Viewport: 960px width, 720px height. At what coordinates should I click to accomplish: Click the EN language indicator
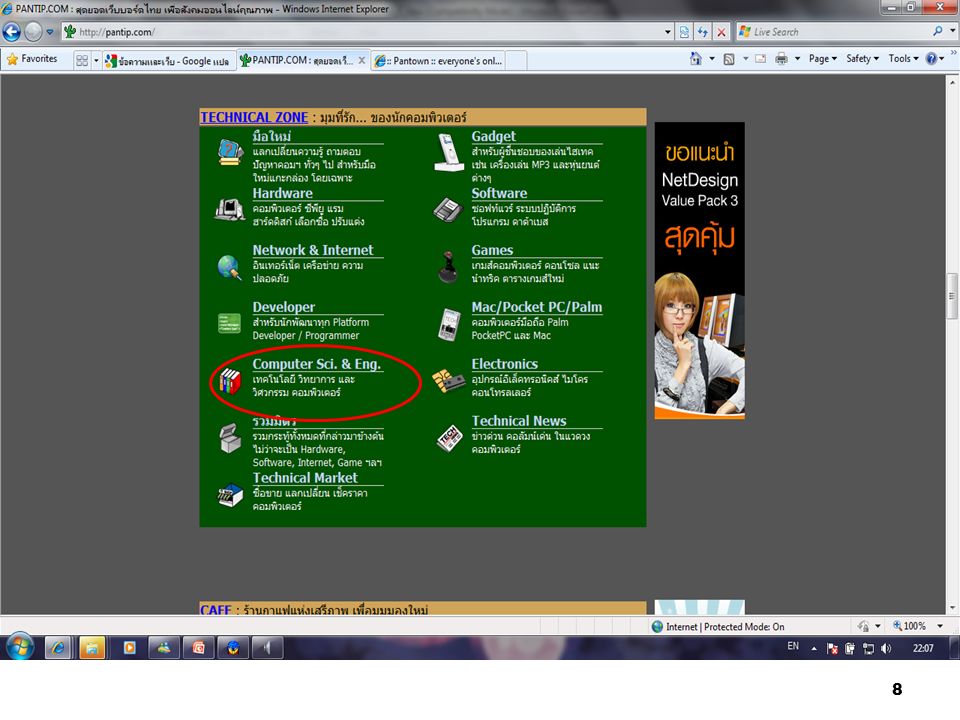(793, 646)
